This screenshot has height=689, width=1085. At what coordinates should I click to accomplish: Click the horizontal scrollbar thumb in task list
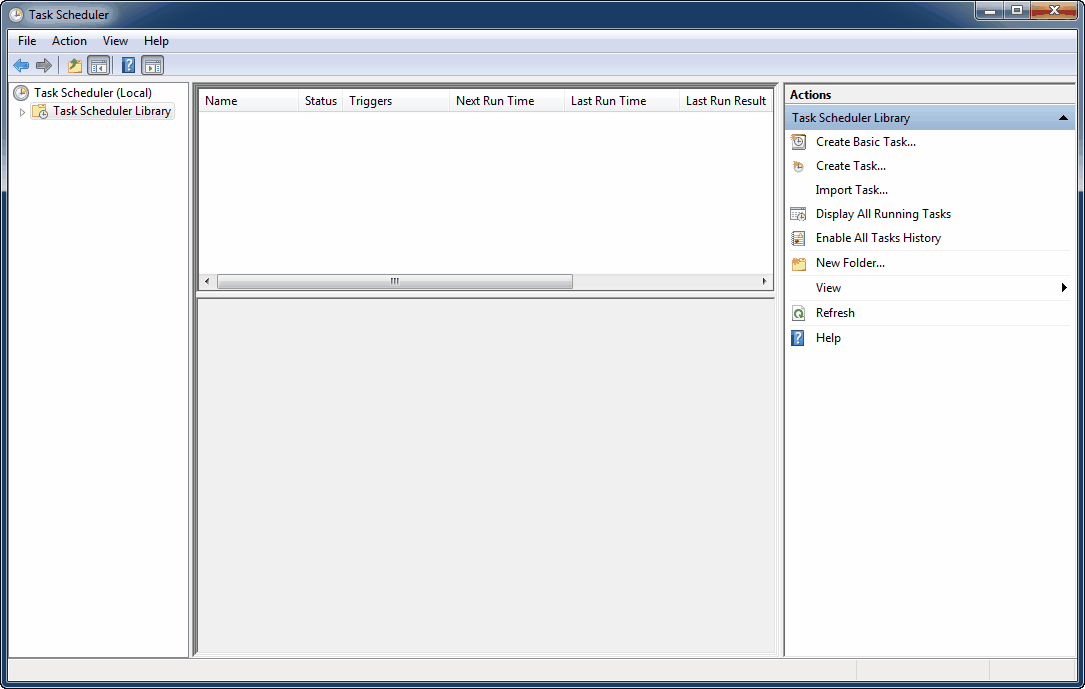[x=394, y=282]
